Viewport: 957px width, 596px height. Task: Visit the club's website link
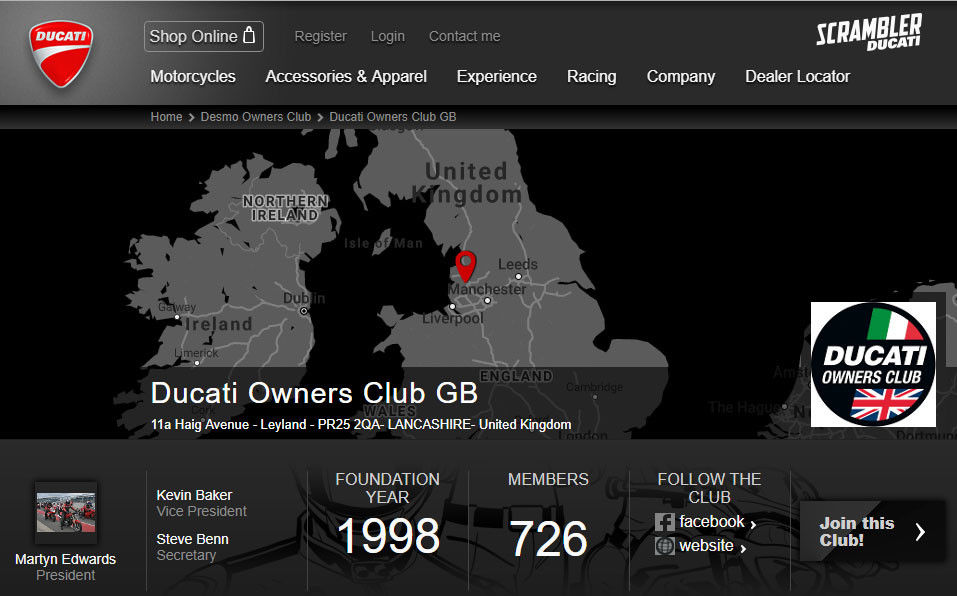point(706,545)
